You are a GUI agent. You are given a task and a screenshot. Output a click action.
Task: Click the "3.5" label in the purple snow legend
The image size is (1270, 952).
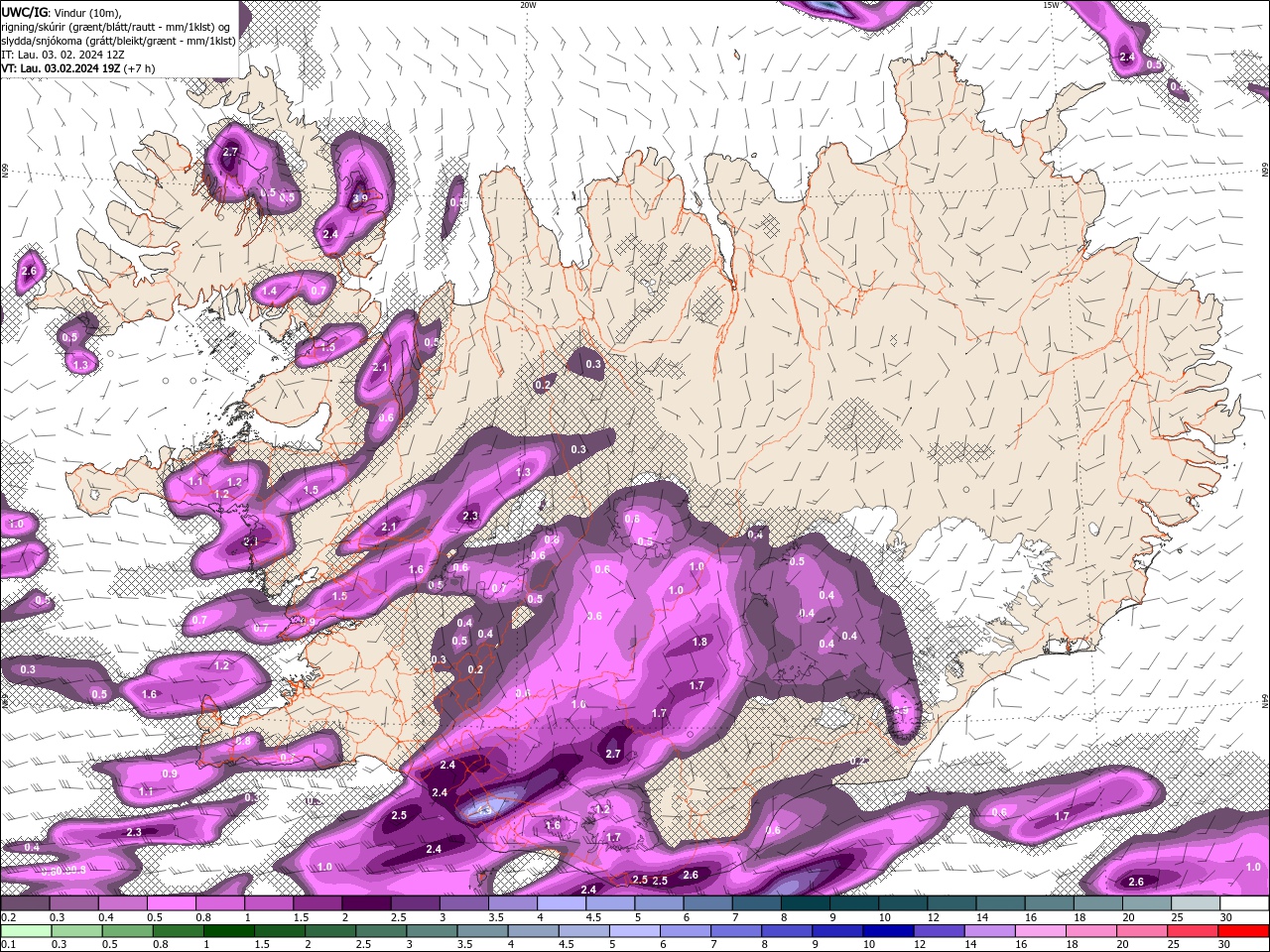[496, 916]
